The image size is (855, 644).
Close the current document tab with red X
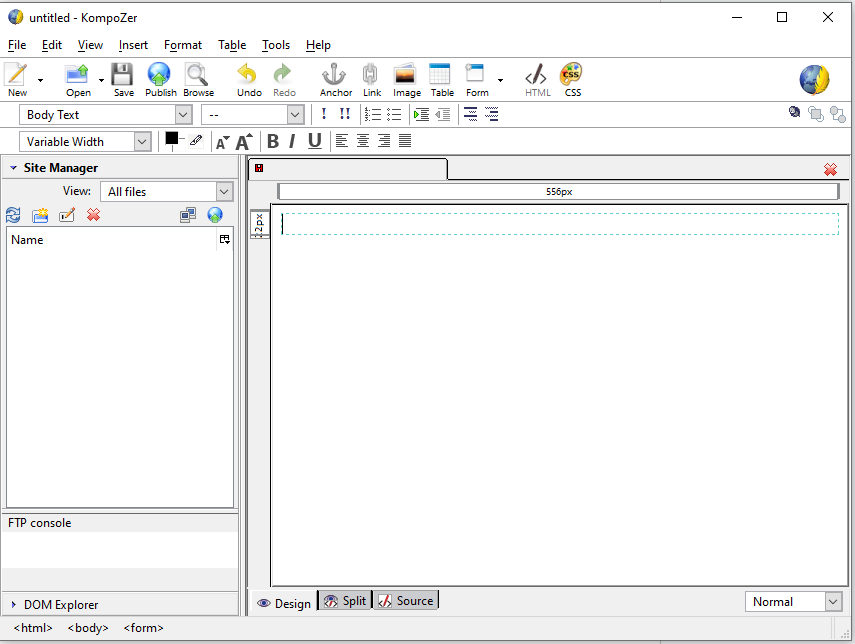(x=830, y=170)
